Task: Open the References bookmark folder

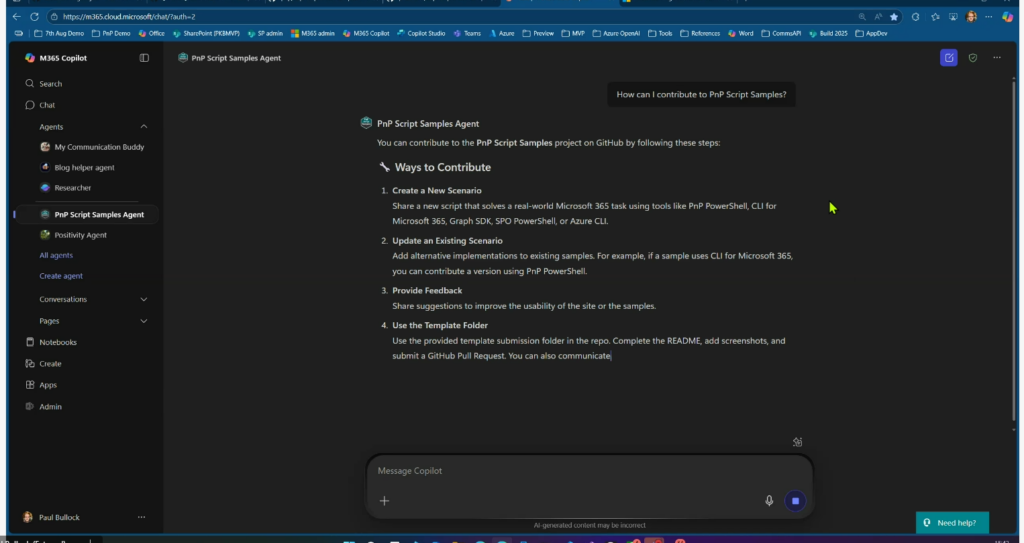Action: click(700, 33)
